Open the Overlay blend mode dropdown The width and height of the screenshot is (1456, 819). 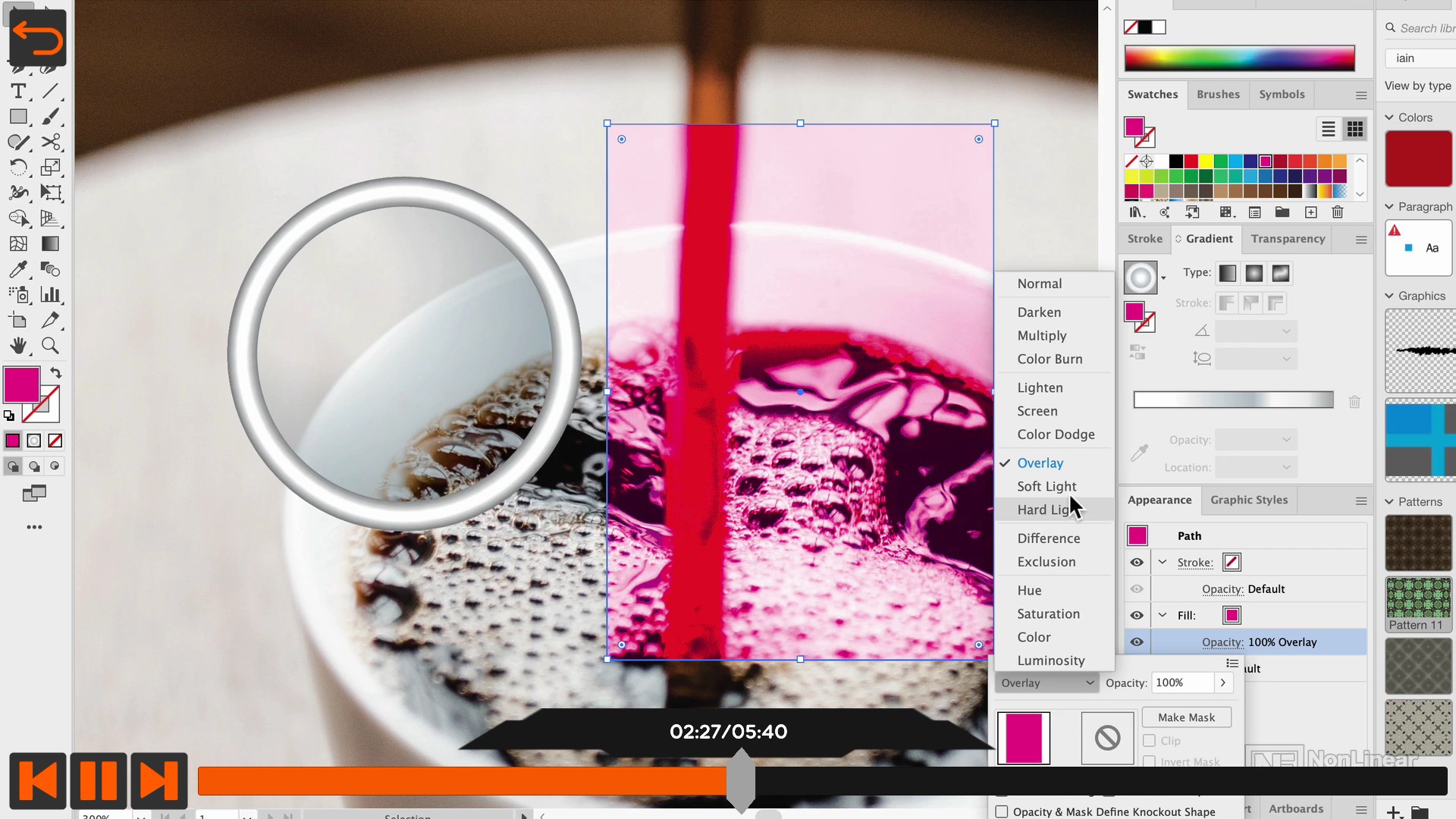pyautogui.click(x=1046, y=683)
